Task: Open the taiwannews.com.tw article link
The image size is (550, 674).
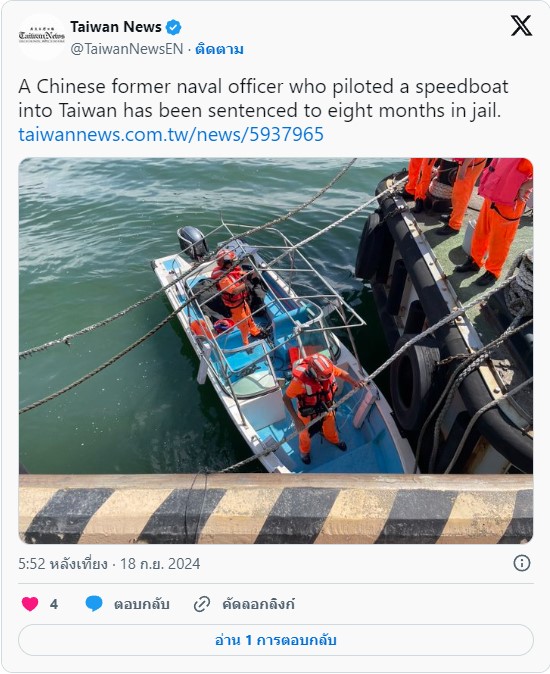Action: pyautogui.click(x=171, y=135)
